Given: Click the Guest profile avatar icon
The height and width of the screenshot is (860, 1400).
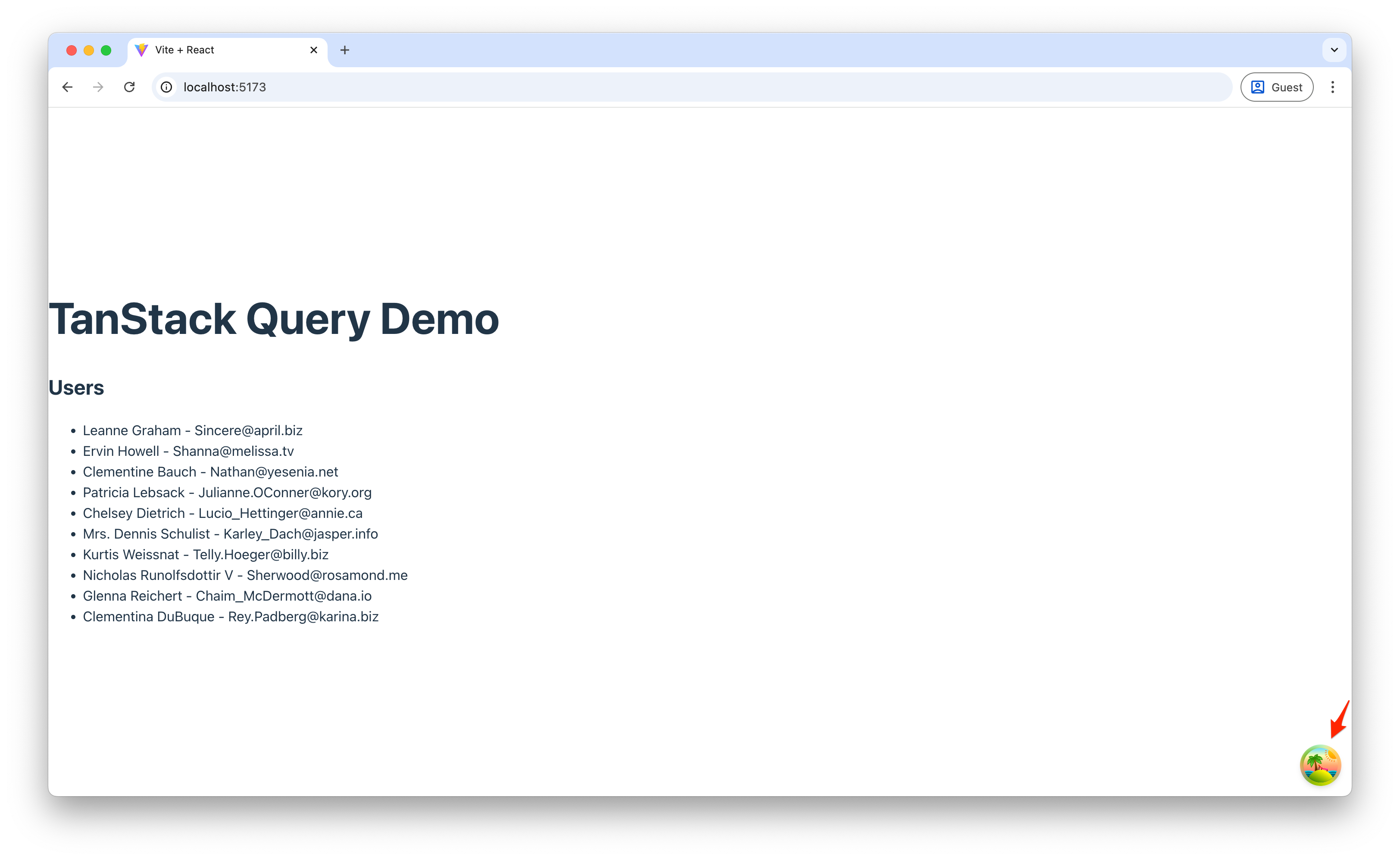Looking at the screenshot, I should tap(1258, 87).
